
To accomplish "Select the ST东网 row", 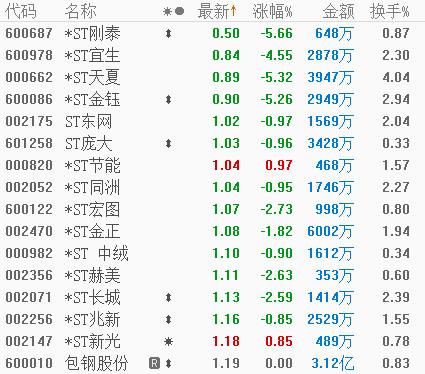I will [212, 121].
